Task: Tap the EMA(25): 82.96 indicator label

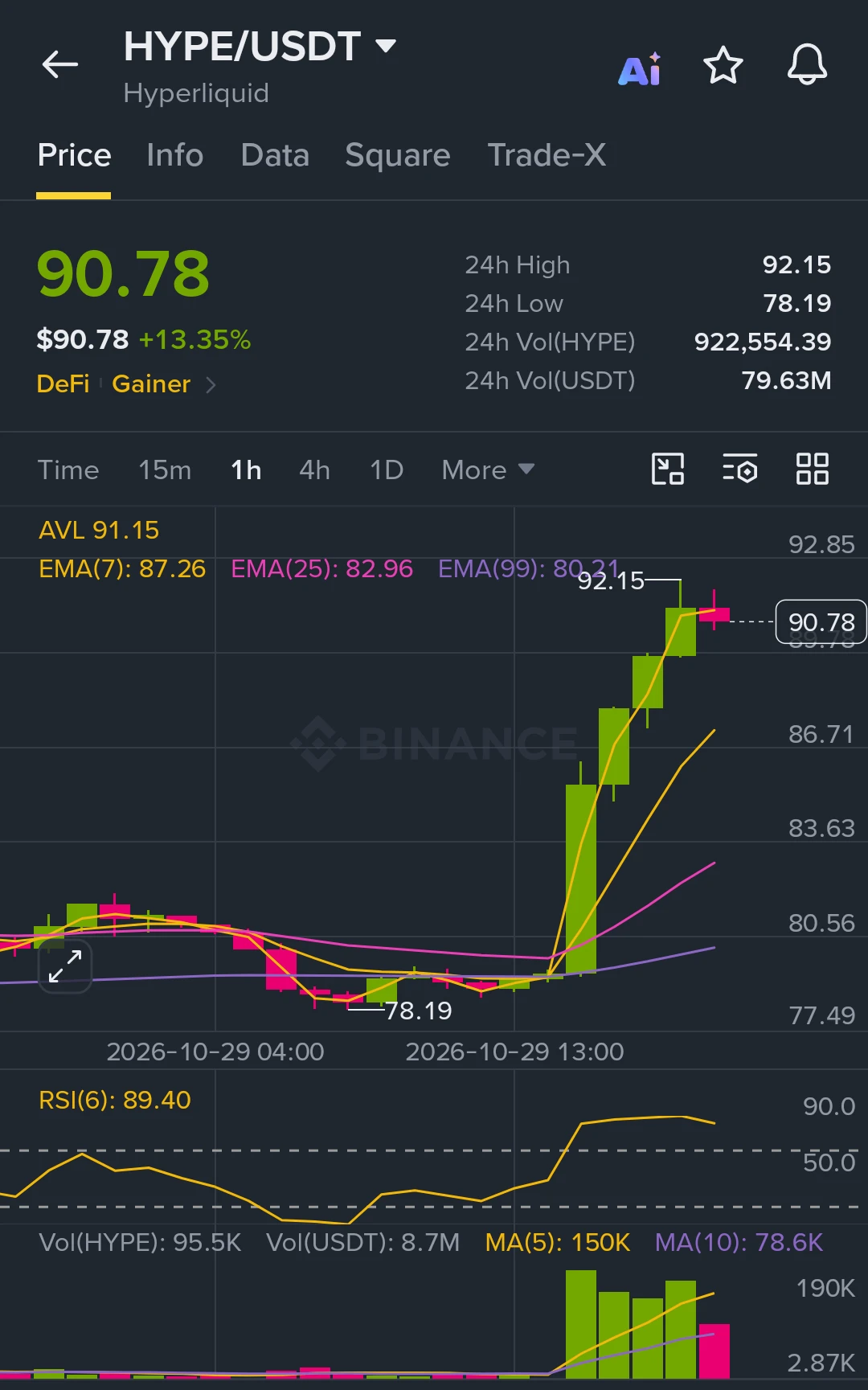Action: pyautogui.click(x=321, y=569)
